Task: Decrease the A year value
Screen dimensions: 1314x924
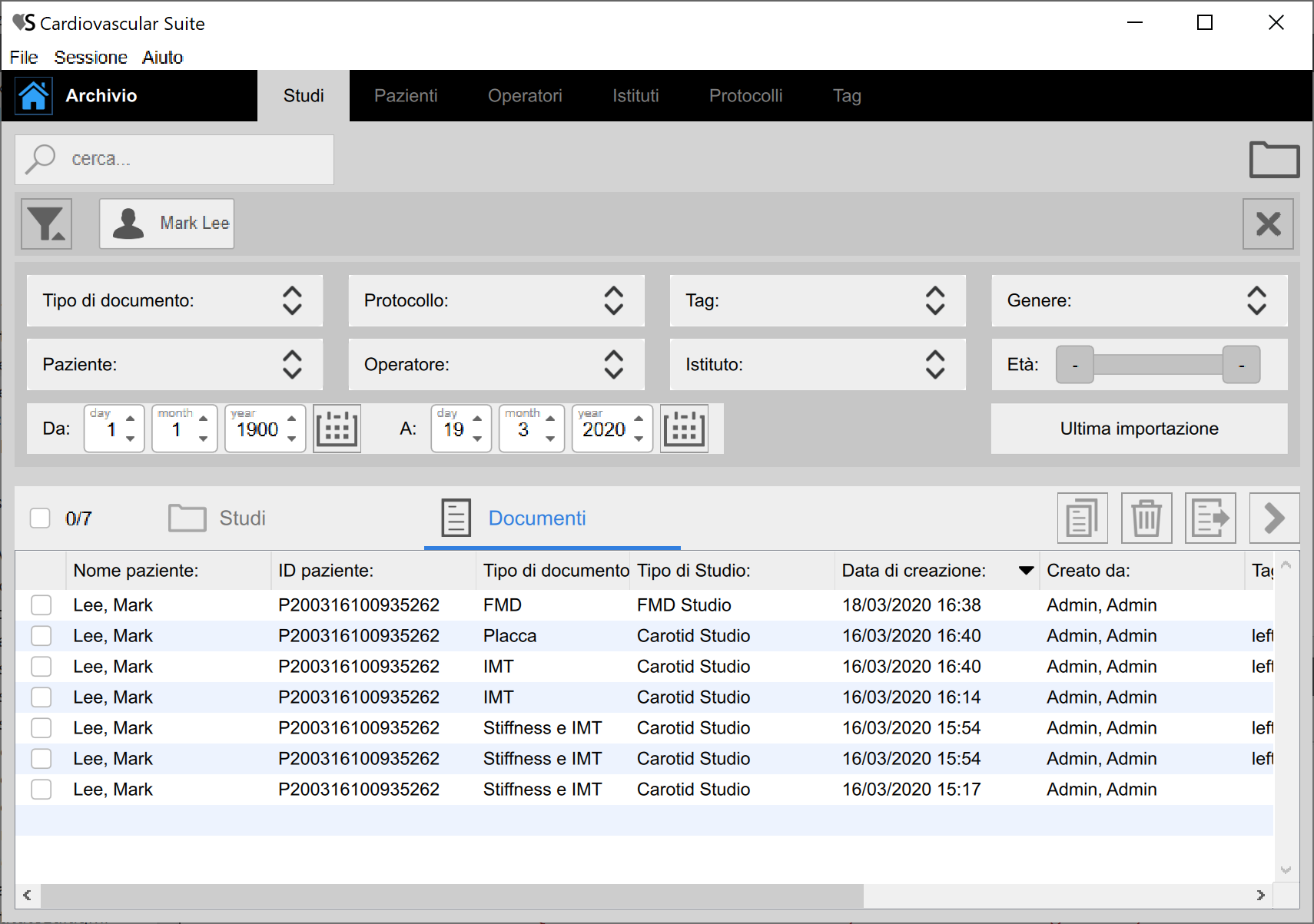Action: 639,439
